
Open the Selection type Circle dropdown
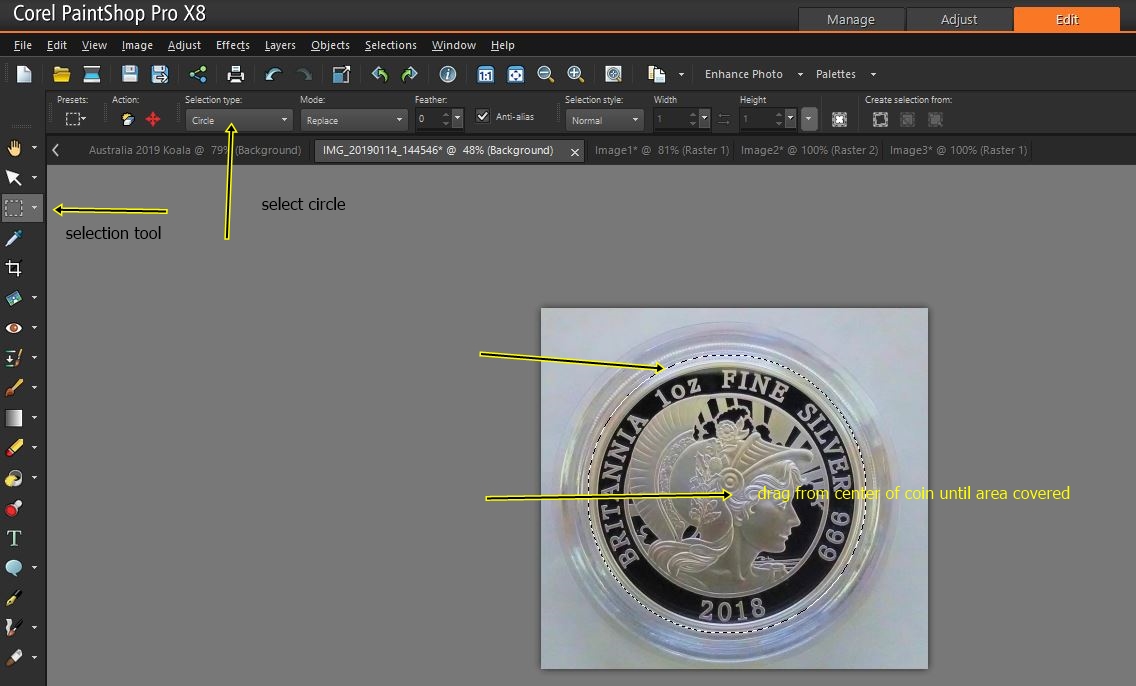239,120
